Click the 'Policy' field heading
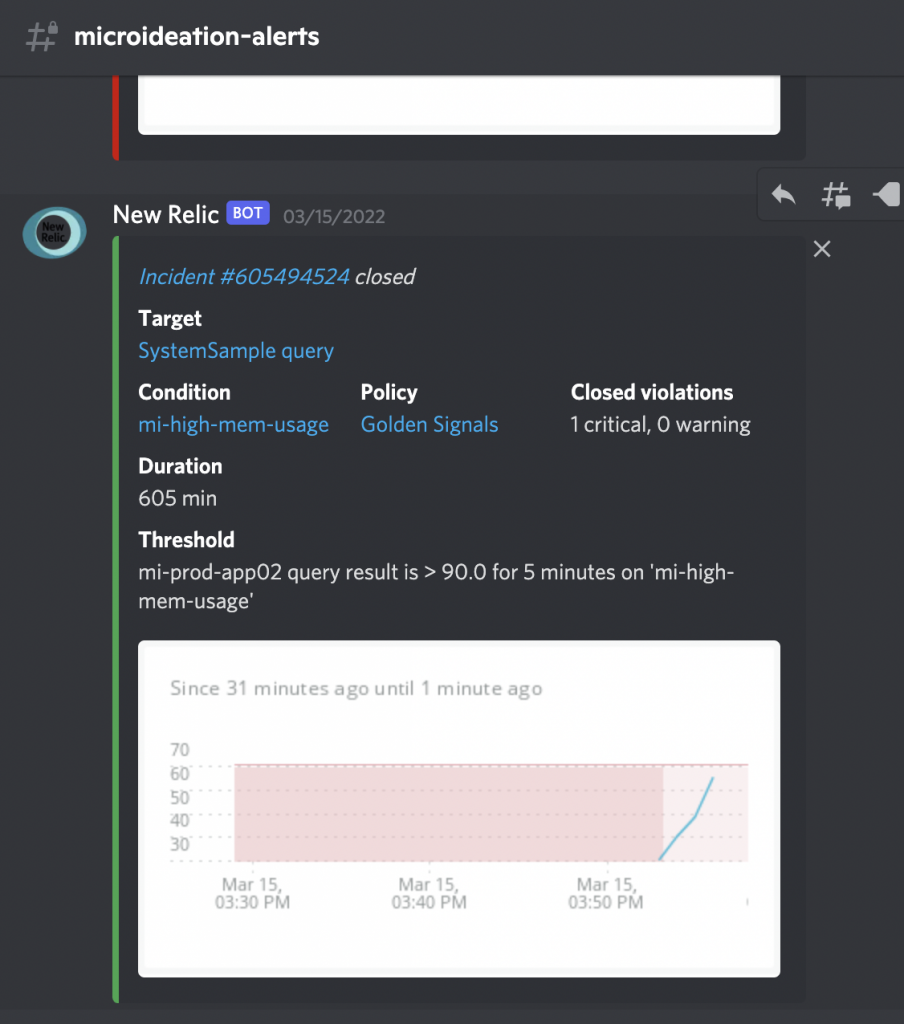Viewport: 904px width, 1024px height. (x=389, y=392)
